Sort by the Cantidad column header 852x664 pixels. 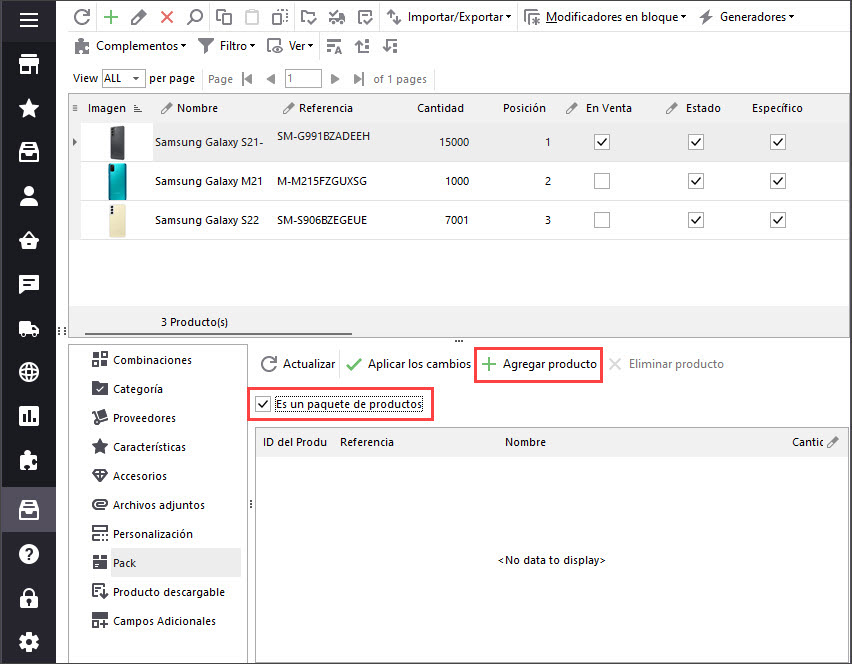pyautogui.click(x=440, y=108)
